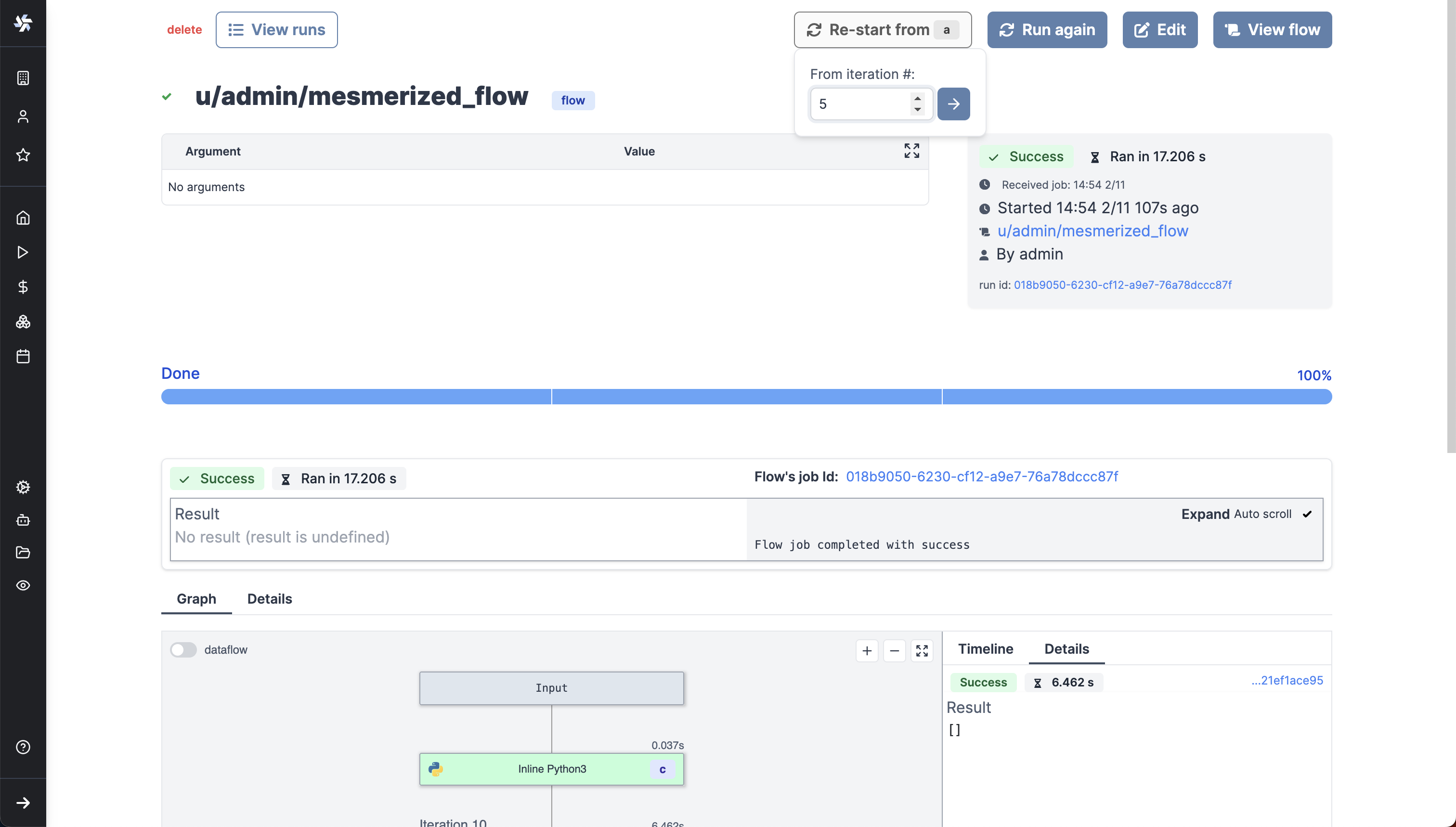Zoom into the flow graph with the plus button
The image size is (1456, 827).
coord(866,650)
